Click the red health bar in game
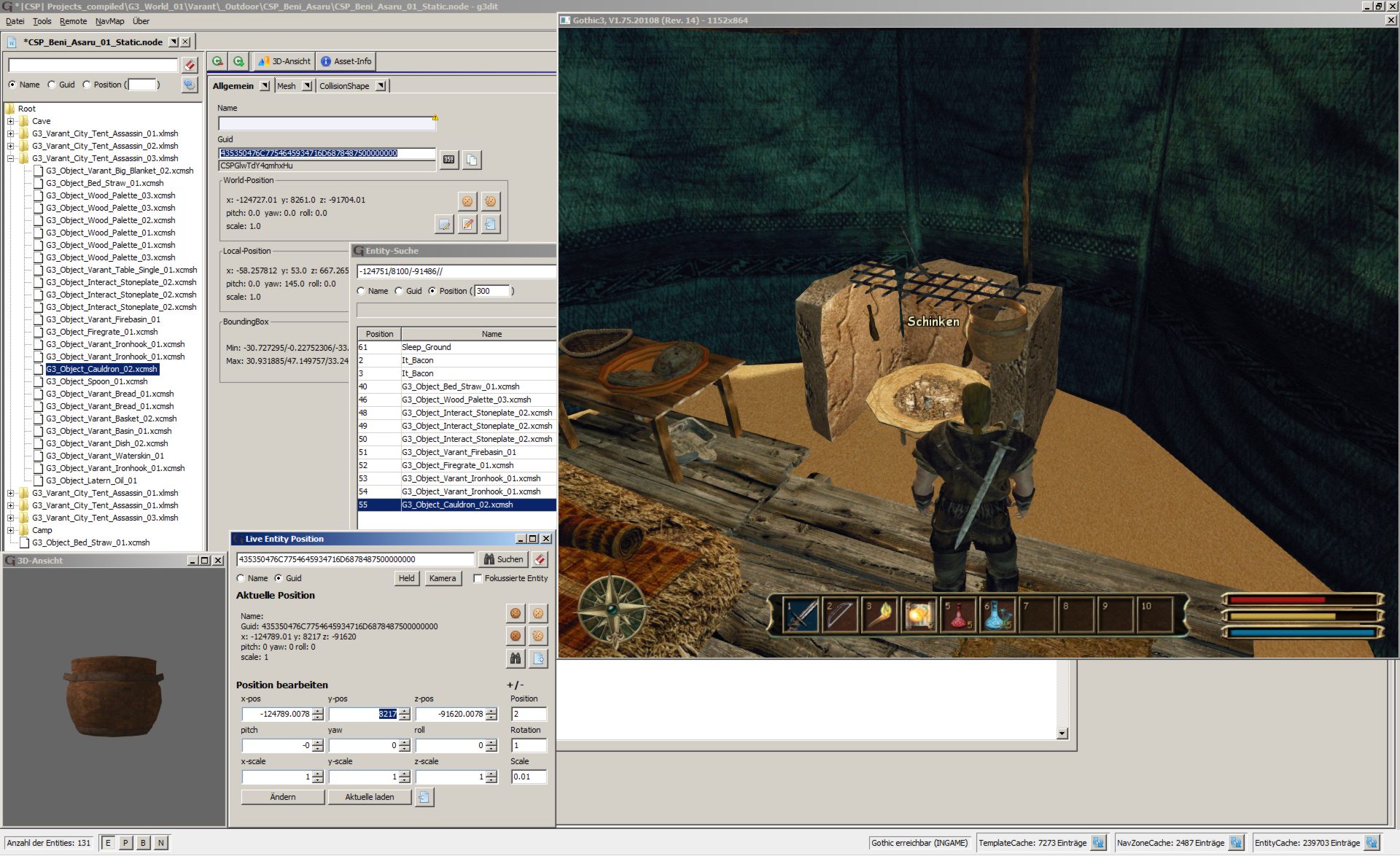The image size is (1400, 856). click(1302, 600)
